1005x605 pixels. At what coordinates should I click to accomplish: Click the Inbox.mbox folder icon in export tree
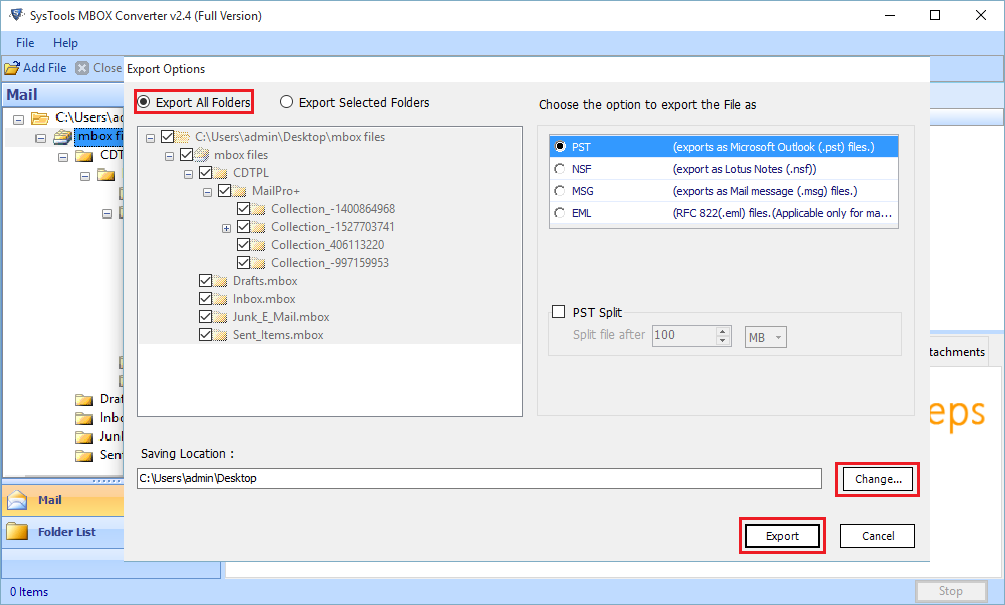pyautogui.click(x=220, y=299)
